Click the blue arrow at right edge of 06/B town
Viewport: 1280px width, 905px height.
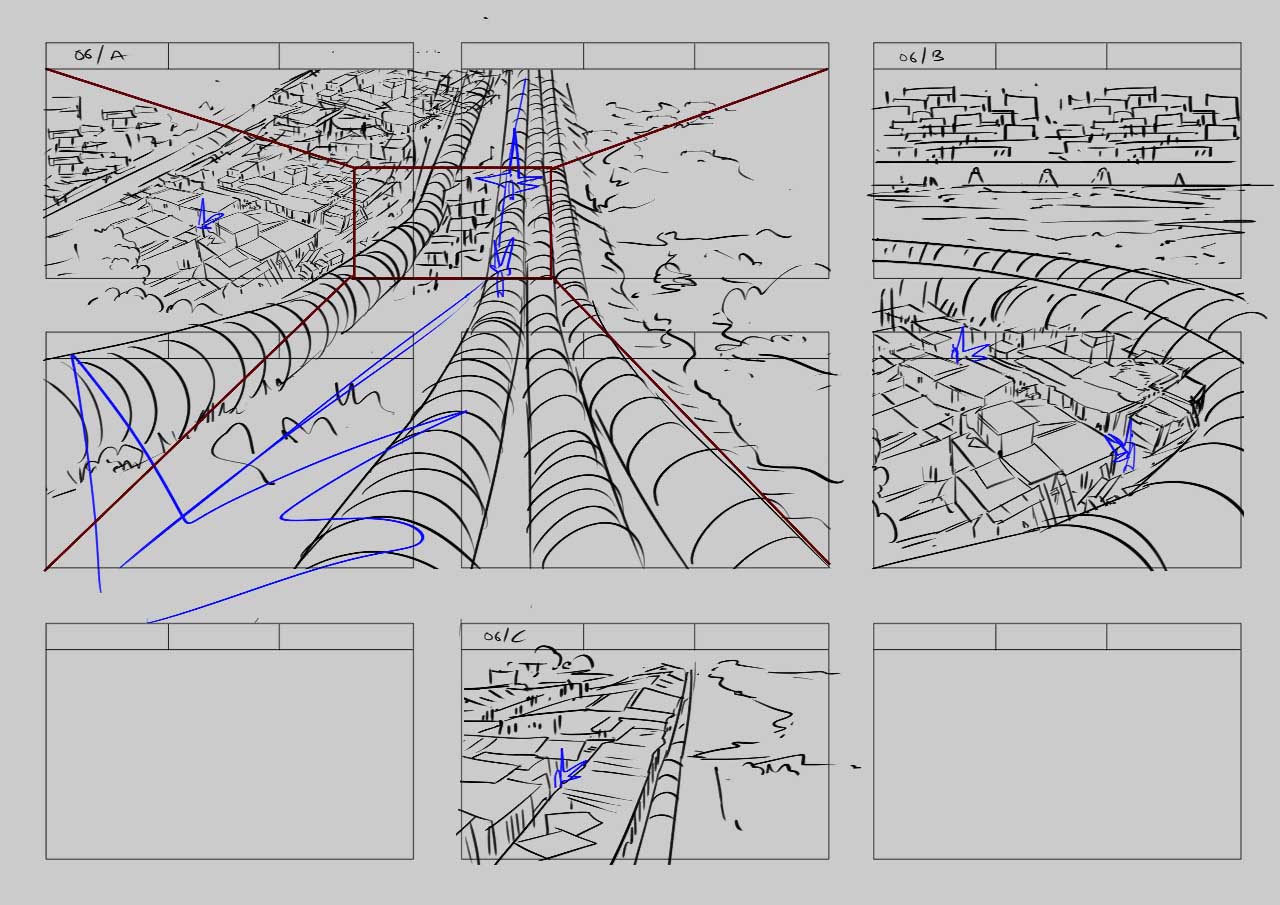(x=1122, y=450)
